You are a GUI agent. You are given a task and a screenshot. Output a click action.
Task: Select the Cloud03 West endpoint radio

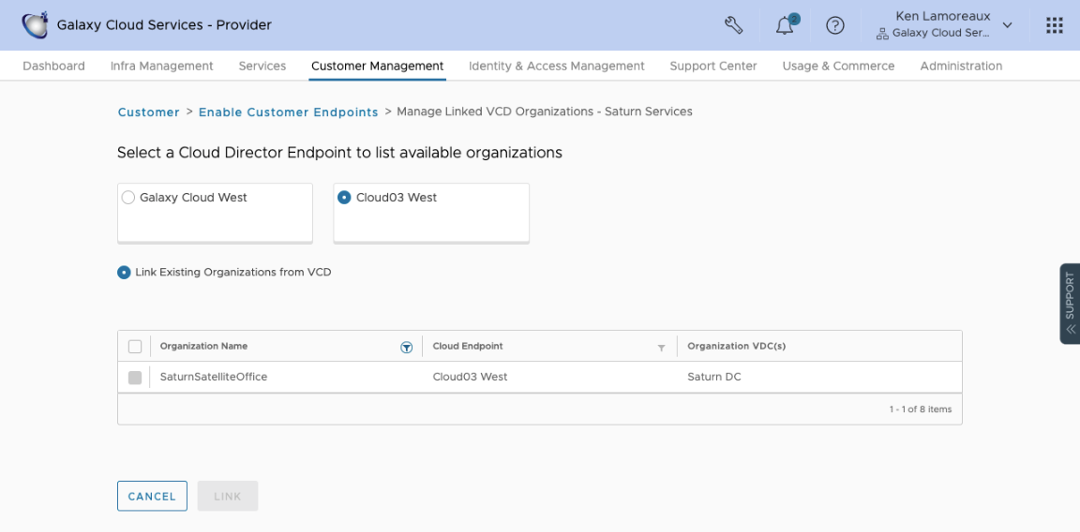(344, 198)
